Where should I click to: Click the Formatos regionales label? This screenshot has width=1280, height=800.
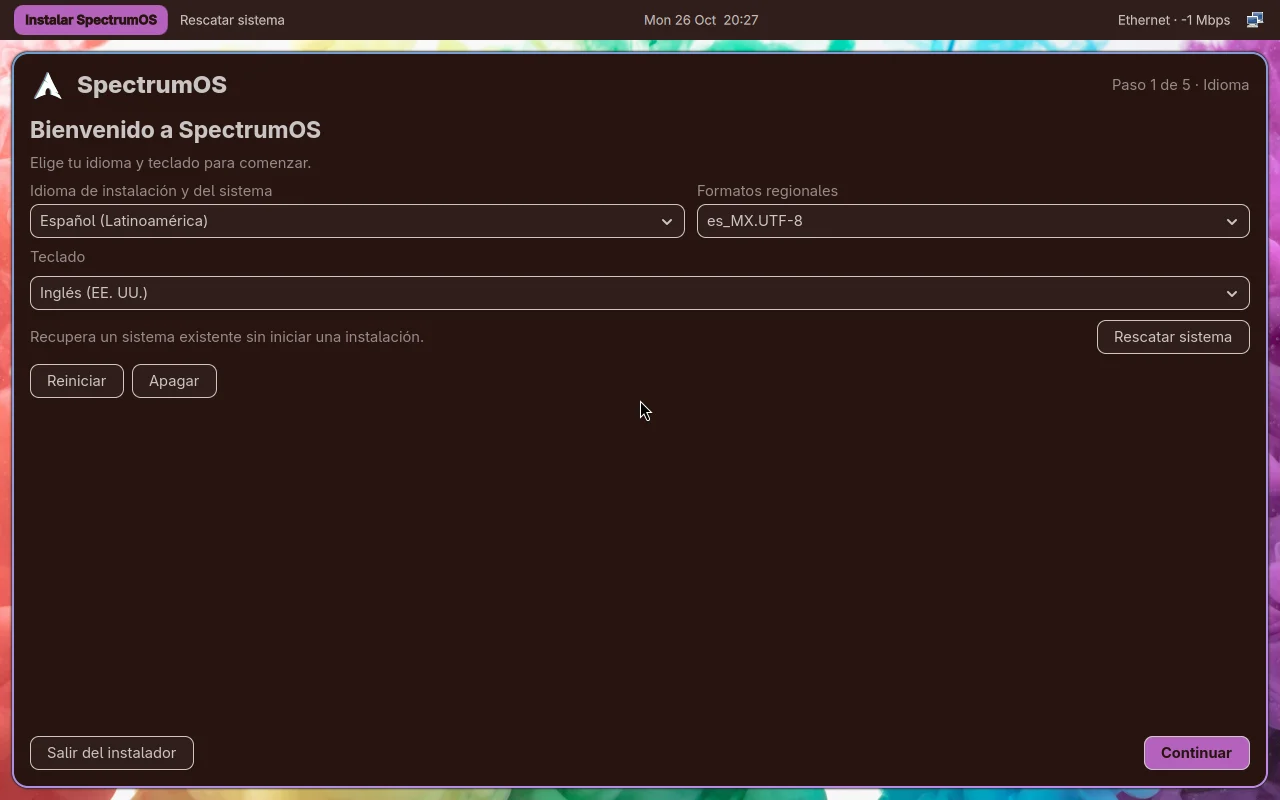click(x=767, y=191)
